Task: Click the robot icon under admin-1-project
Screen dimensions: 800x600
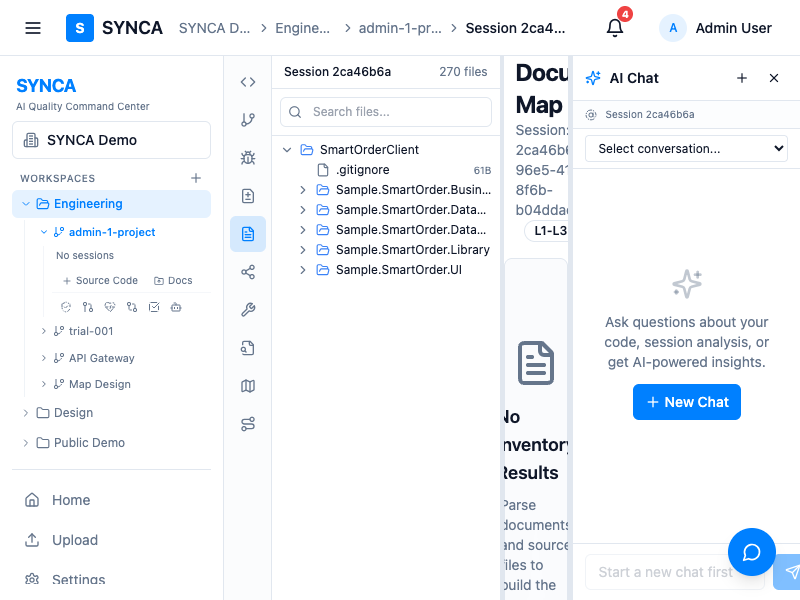Action: click(177, 307)
